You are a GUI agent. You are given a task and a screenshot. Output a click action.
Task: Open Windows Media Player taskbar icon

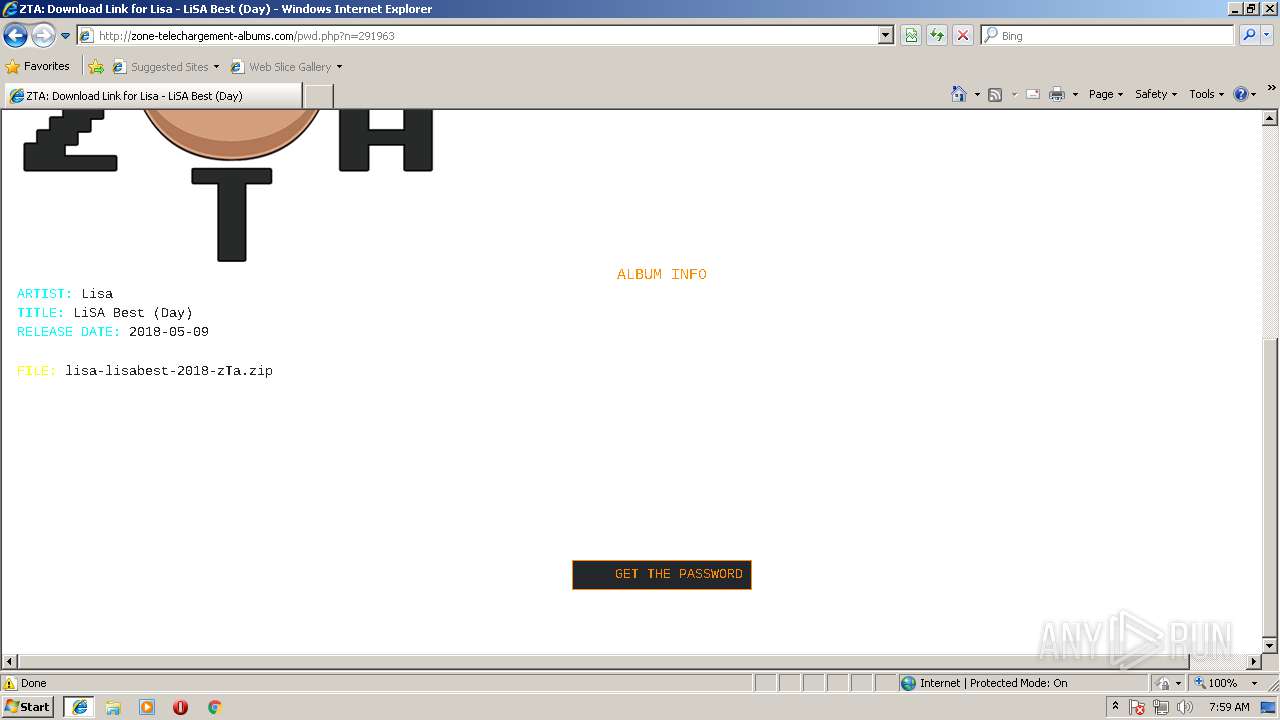(x=147, y=707)
